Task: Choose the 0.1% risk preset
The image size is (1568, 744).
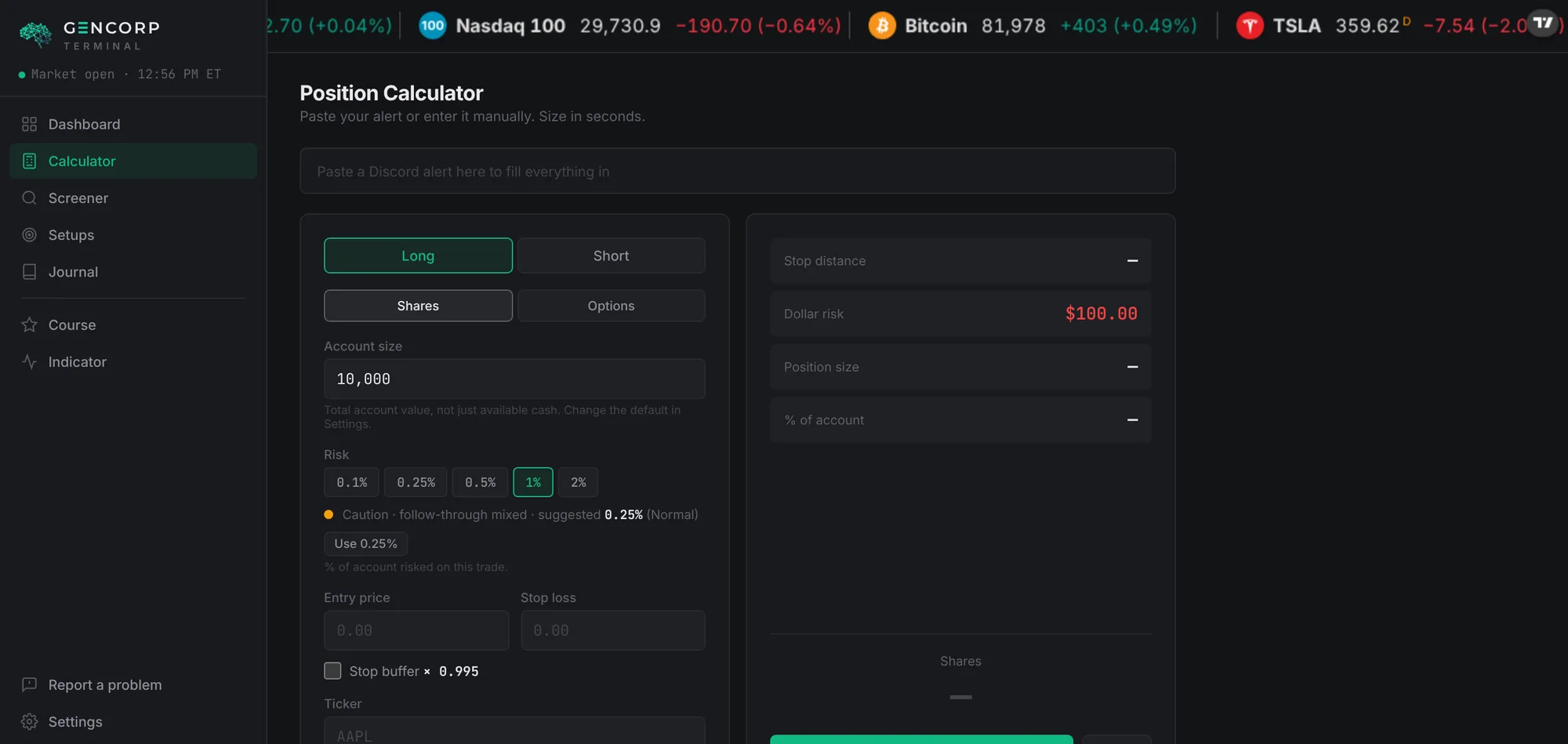Action: 351,482
